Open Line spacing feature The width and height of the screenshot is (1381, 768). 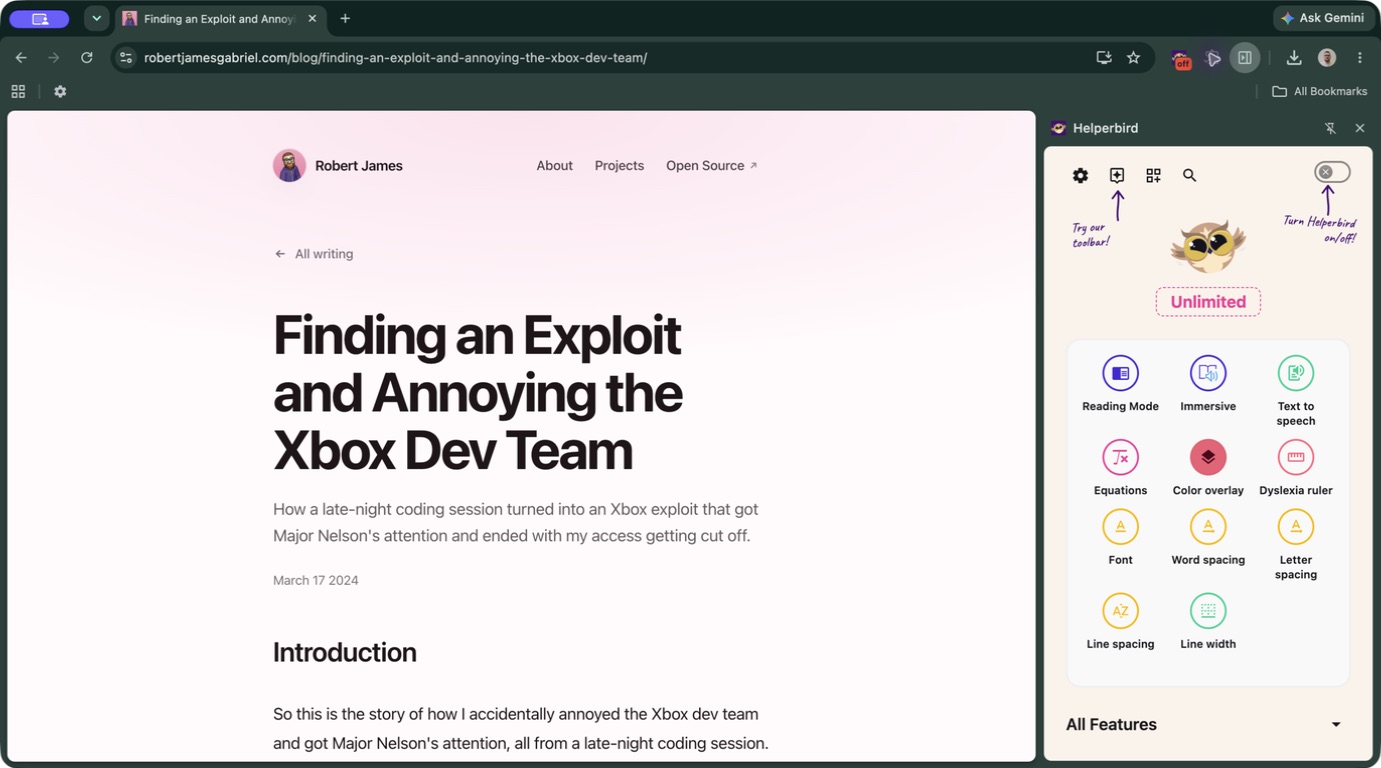(1120, 611)
